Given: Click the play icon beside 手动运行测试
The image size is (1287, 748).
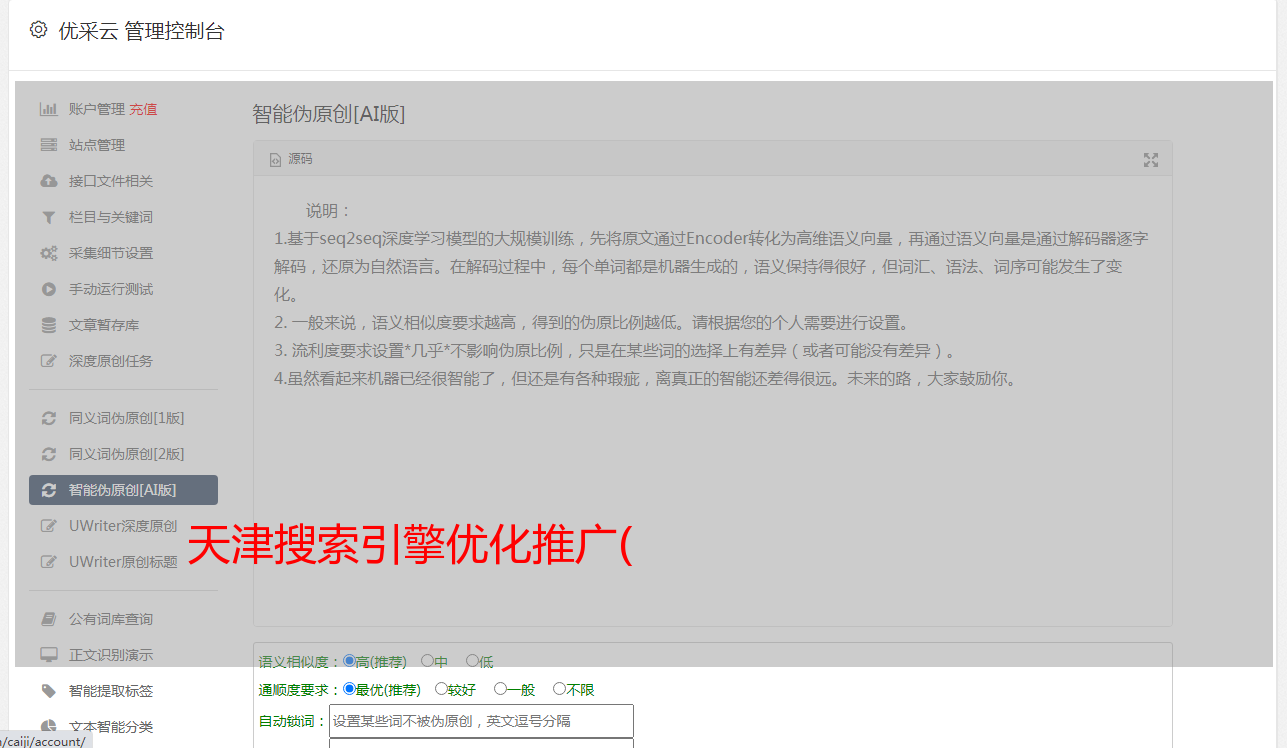Looking at the screenshot, I should (x=48, y=289).
